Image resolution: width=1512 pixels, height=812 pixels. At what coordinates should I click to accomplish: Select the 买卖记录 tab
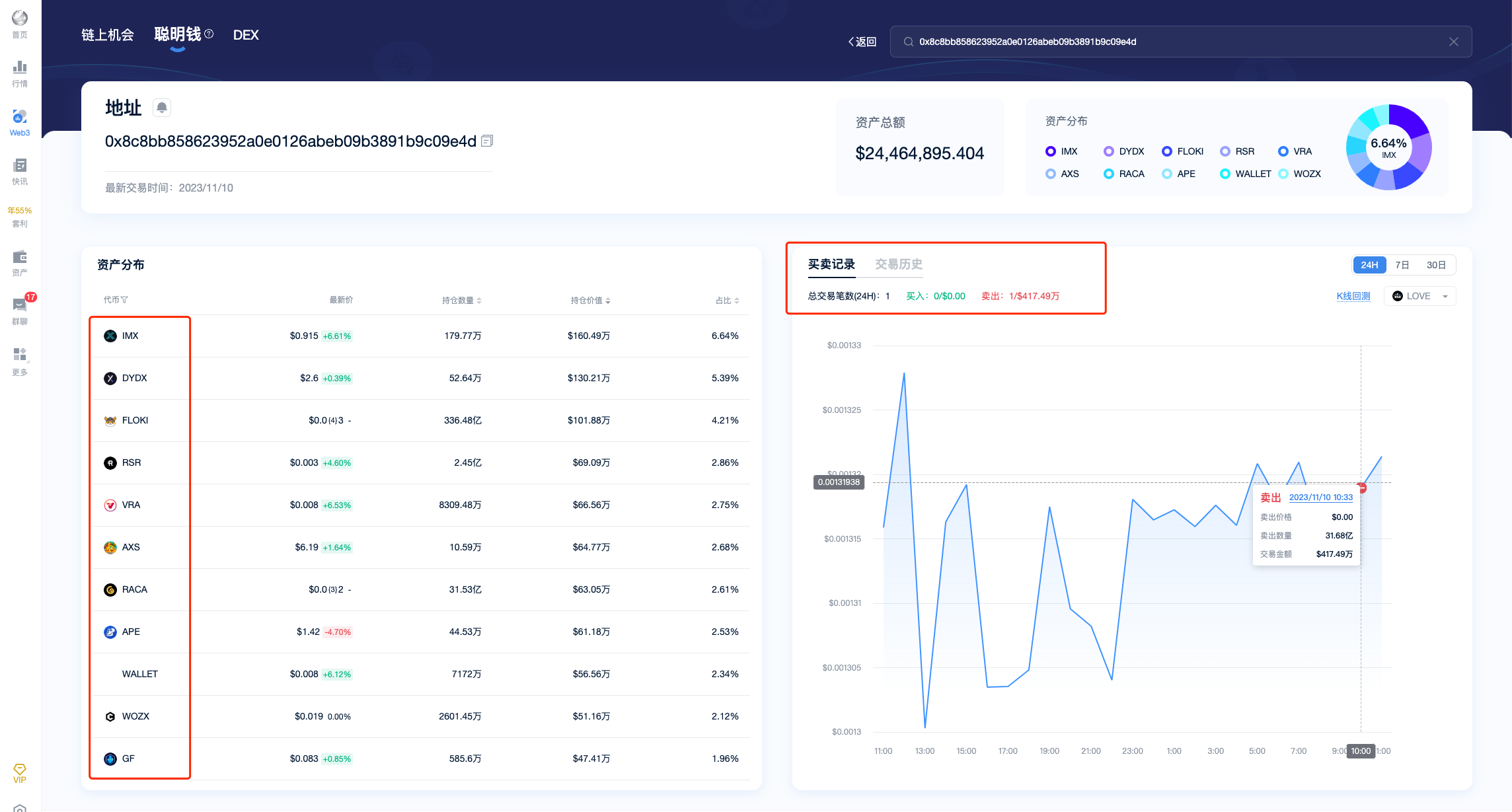click(x=831, y=264)
